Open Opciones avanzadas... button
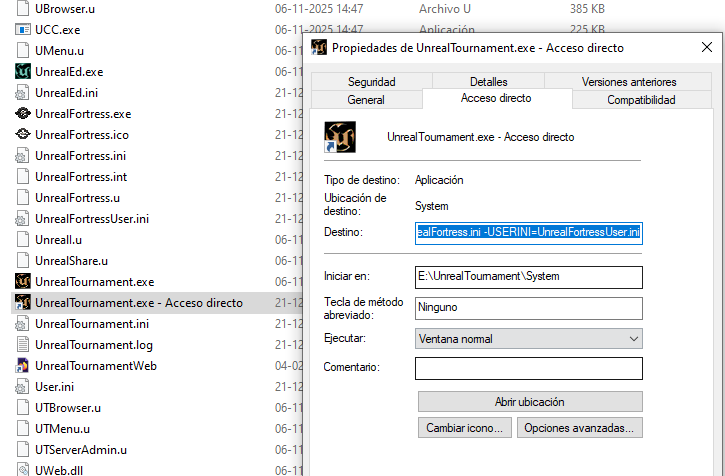 click(579, 428)
